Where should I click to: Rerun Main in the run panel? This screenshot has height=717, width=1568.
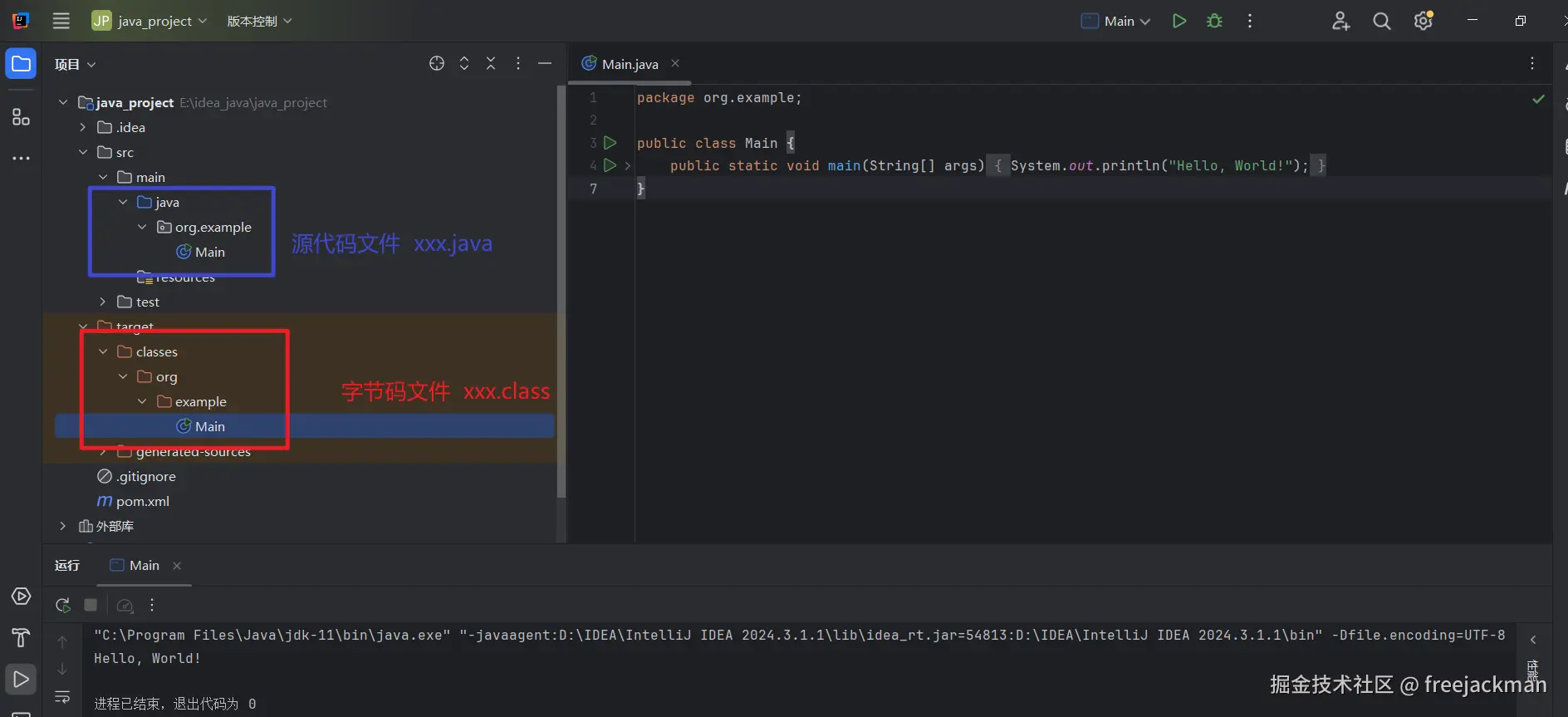(x=62, y=605)
